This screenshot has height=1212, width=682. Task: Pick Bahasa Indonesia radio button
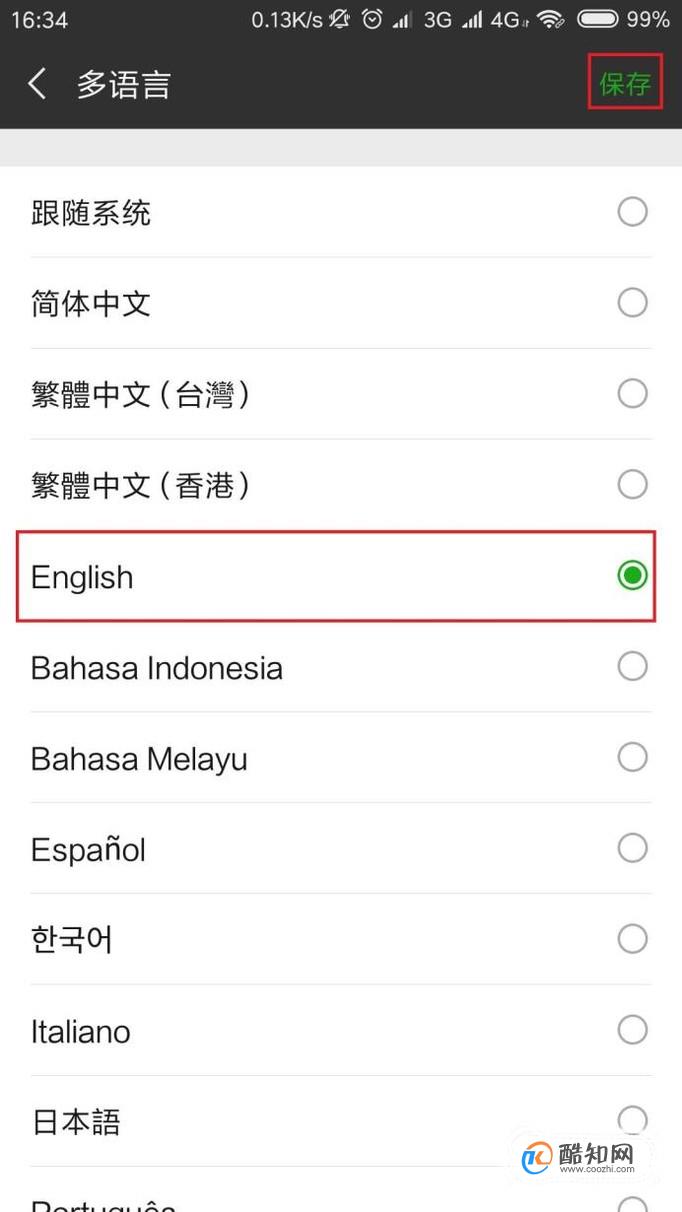632,666
